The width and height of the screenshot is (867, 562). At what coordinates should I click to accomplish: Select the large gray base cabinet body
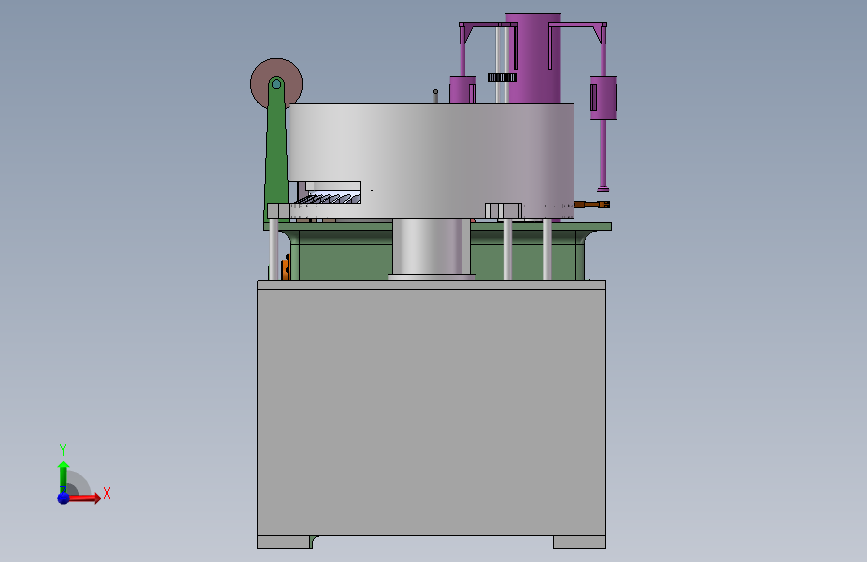click(431, 412)
